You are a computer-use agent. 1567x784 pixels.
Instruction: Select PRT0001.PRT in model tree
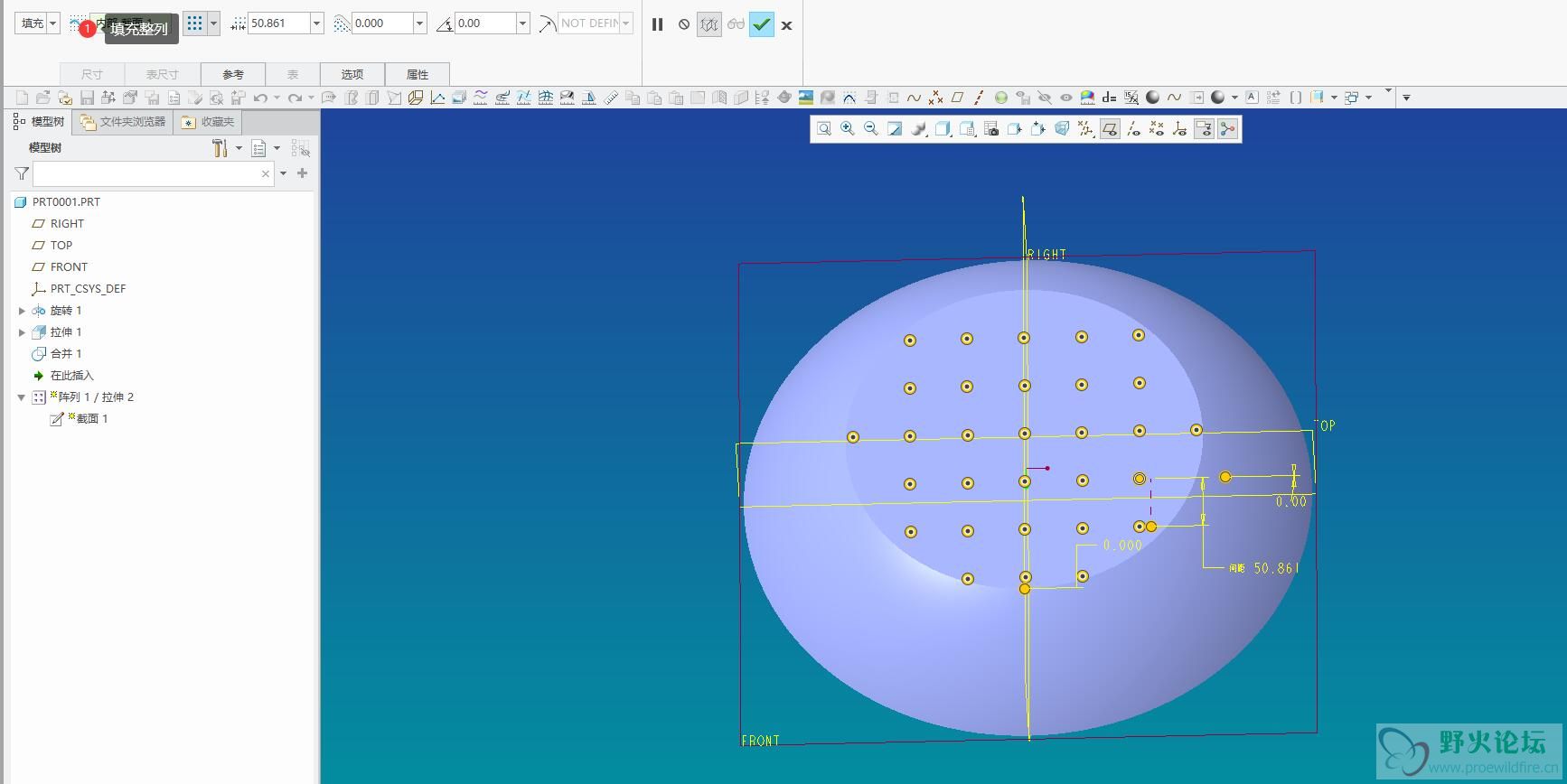click(x=66, y=202)
